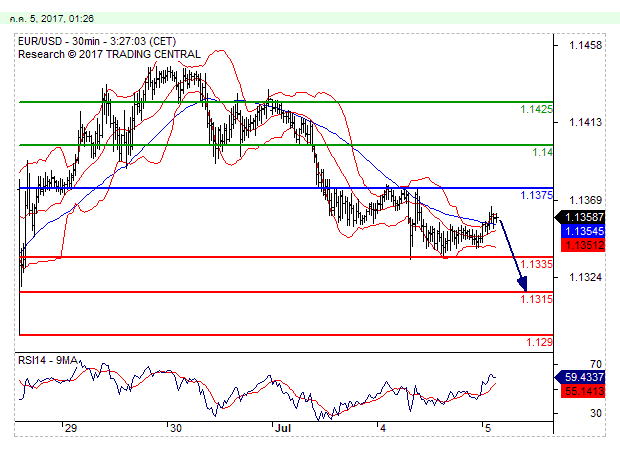620x451 pixels.
Task: Select the red 1.1315 support label
Action: click(x=536, y=299)
